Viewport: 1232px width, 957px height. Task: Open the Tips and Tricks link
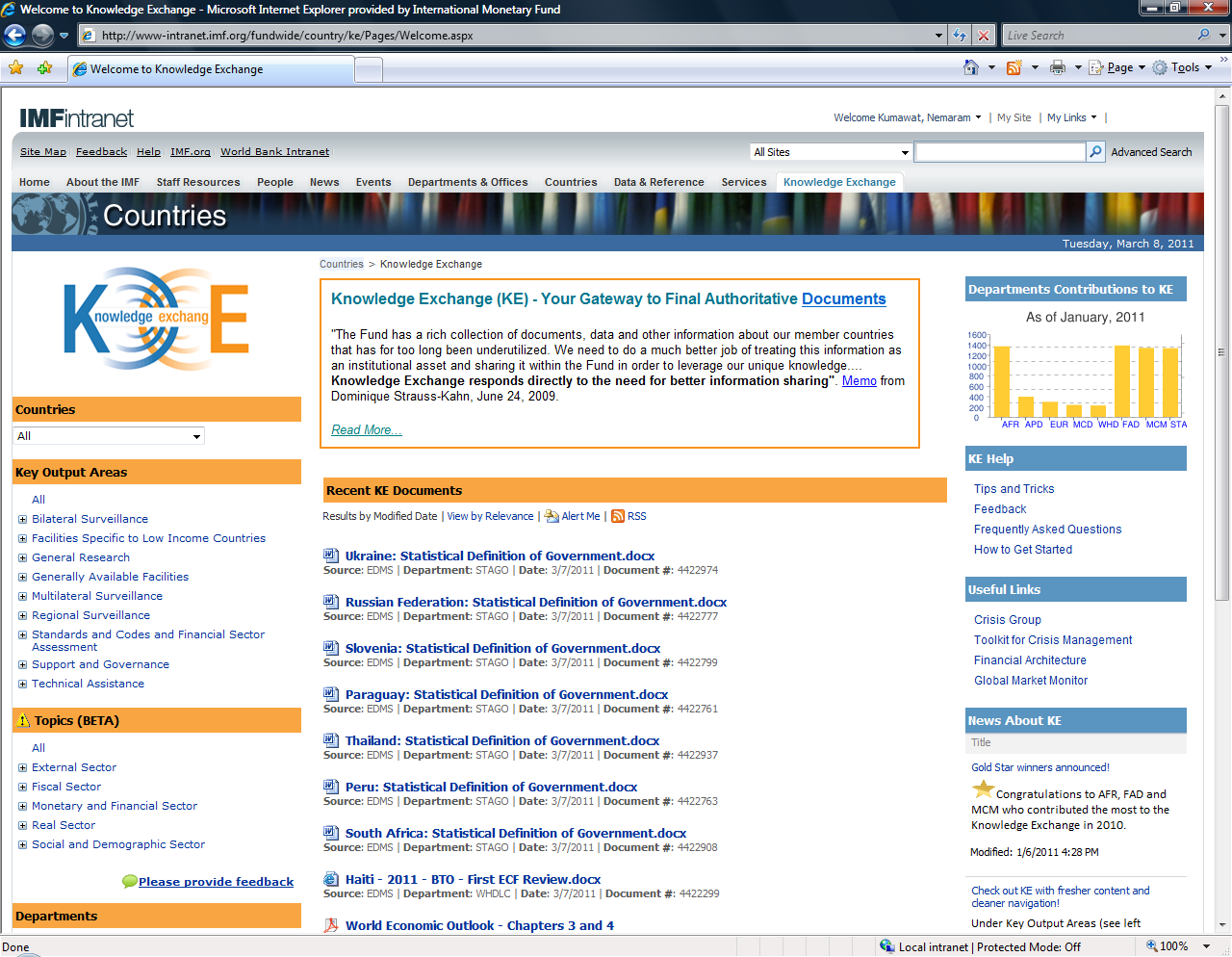coord(1014,489)
